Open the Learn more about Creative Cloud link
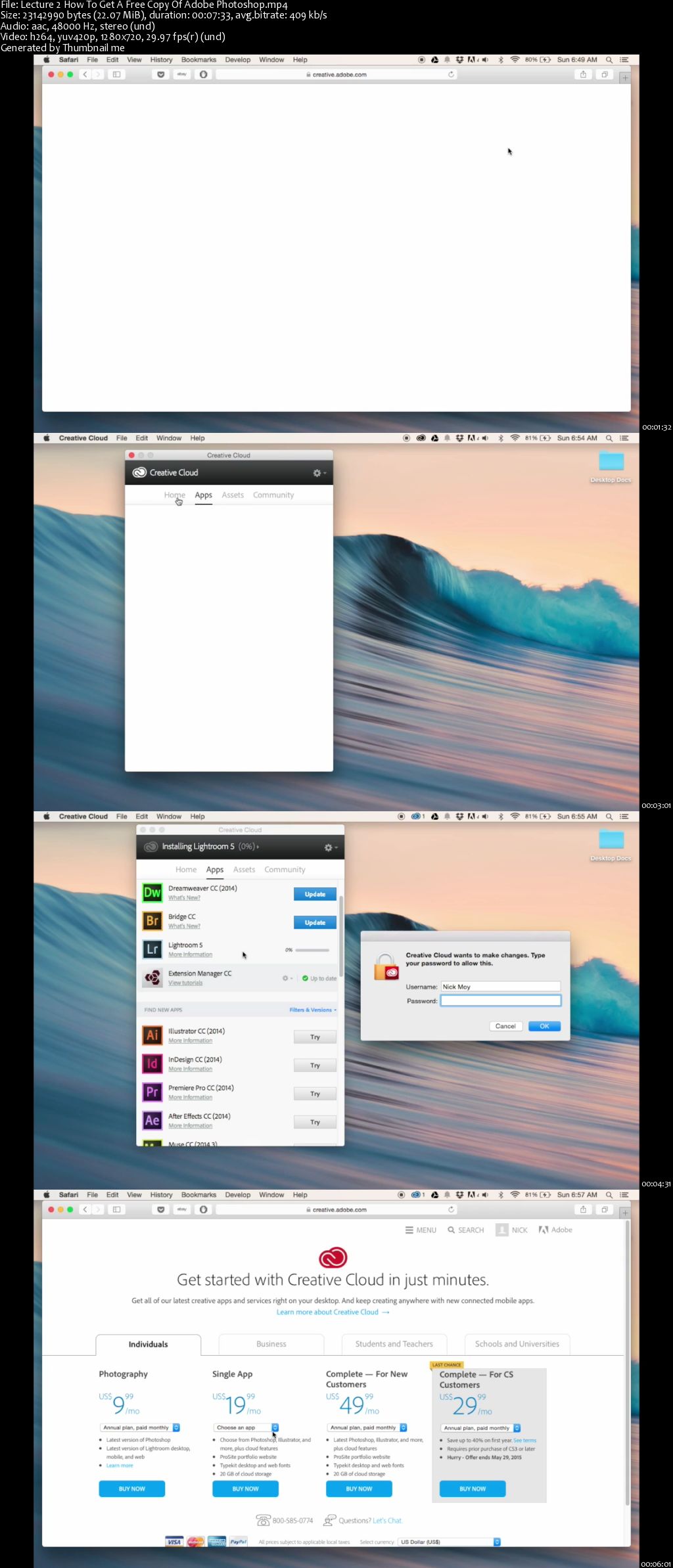Image resolution: width=673 pixels, height=1568 pixels. (333, 1312)
